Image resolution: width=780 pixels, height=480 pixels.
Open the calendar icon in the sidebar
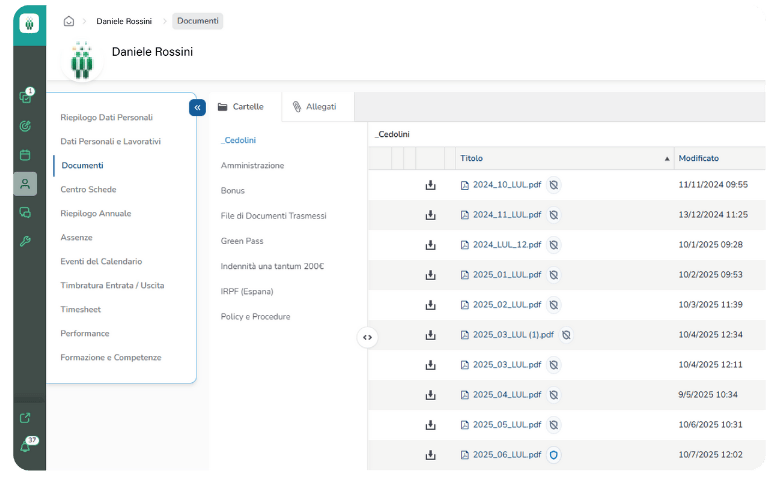click(25, 155)
